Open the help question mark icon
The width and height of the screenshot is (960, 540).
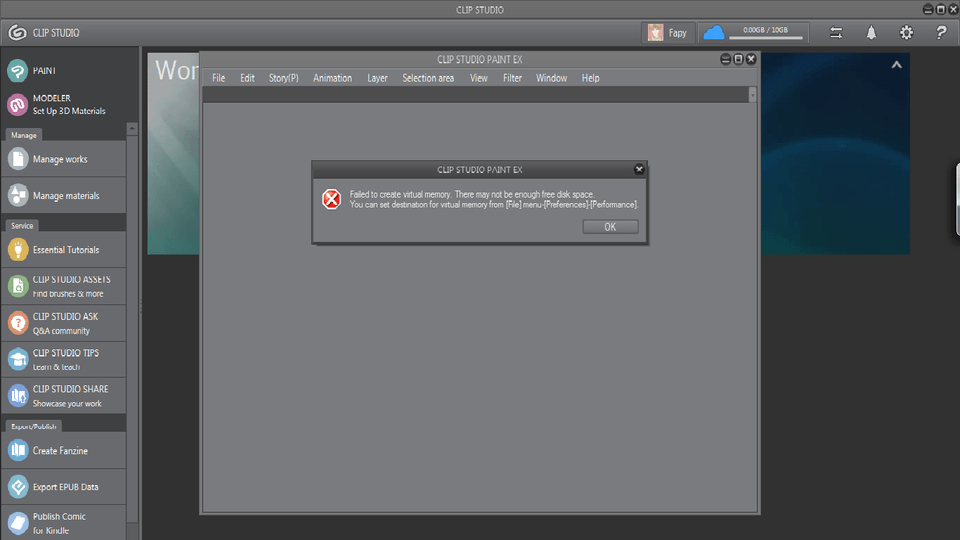(x=941, y=32)
